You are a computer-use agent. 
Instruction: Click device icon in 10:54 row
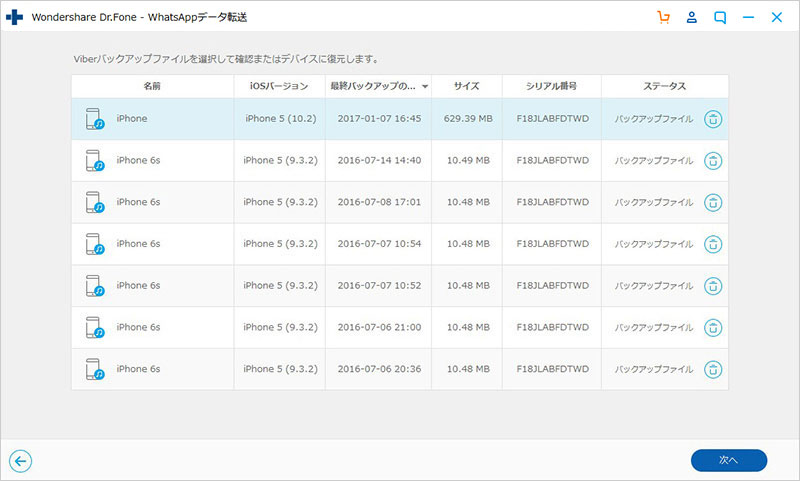click(x=95, y=244)
